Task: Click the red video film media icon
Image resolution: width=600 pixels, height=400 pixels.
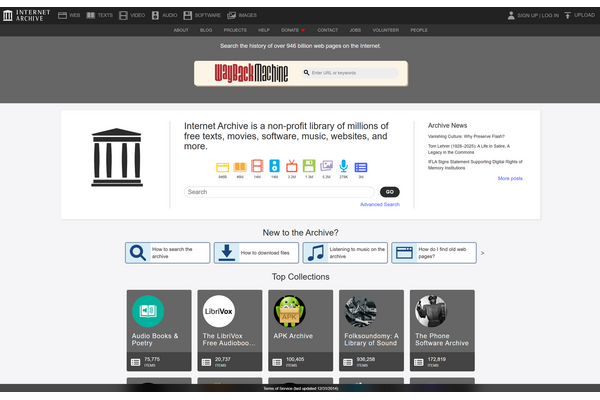Action: (x=257, y=166)
